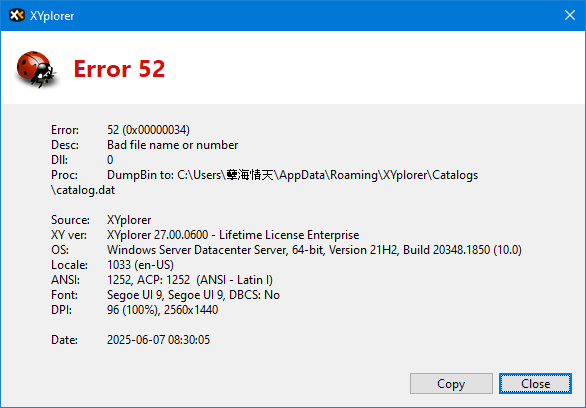Click the red Error 52 heading
Screen dimensions: 586x408
pyautogui.click(x=119, y=69)
